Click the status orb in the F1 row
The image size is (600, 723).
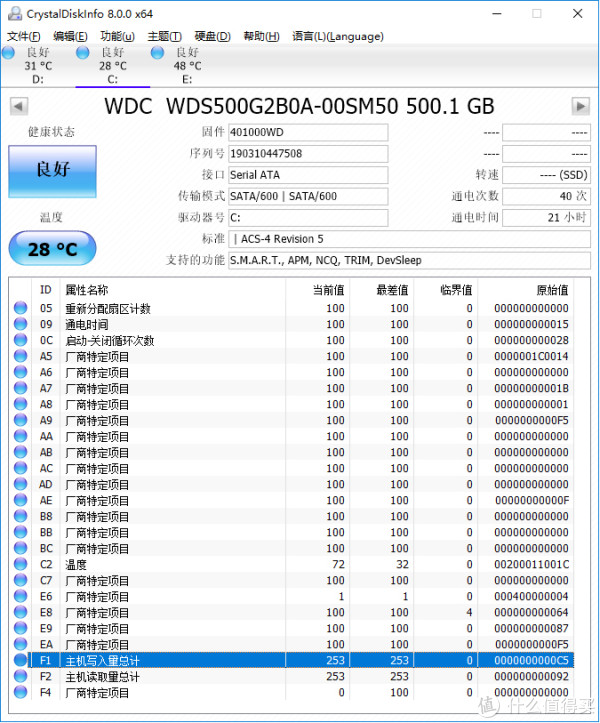pos(20,660)
